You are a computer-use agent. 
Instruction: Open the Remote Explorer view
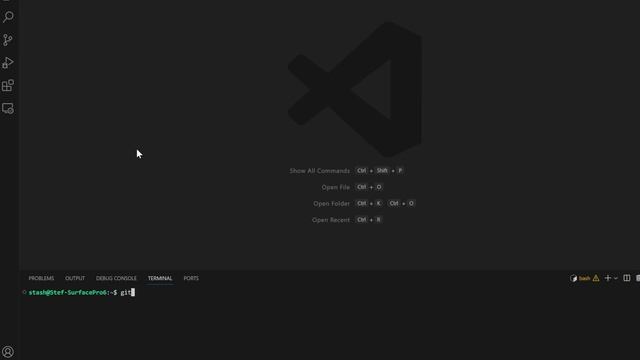8,108
